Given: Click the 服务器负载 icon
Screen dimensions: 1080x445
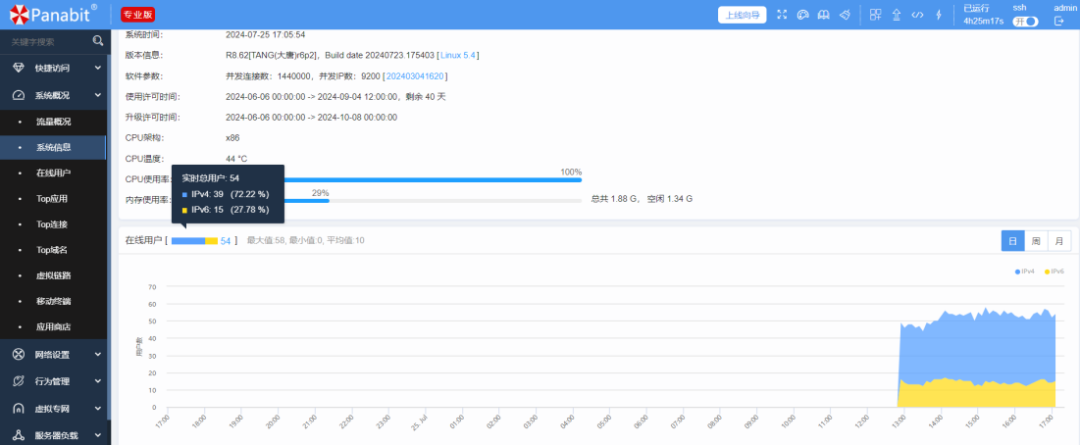Looking at the screenshot, I should [x=19, y=435].
